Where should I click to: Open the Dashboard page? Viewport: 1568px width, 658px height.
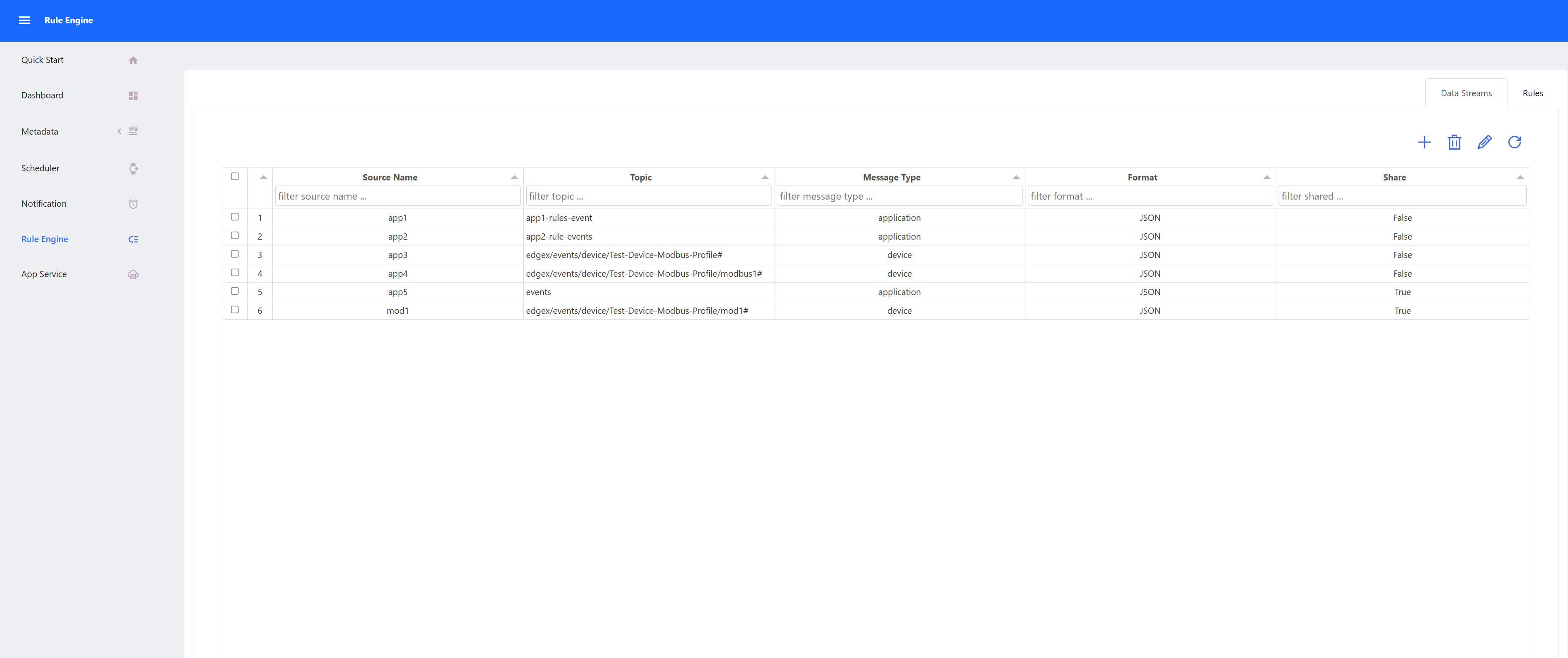42,95
